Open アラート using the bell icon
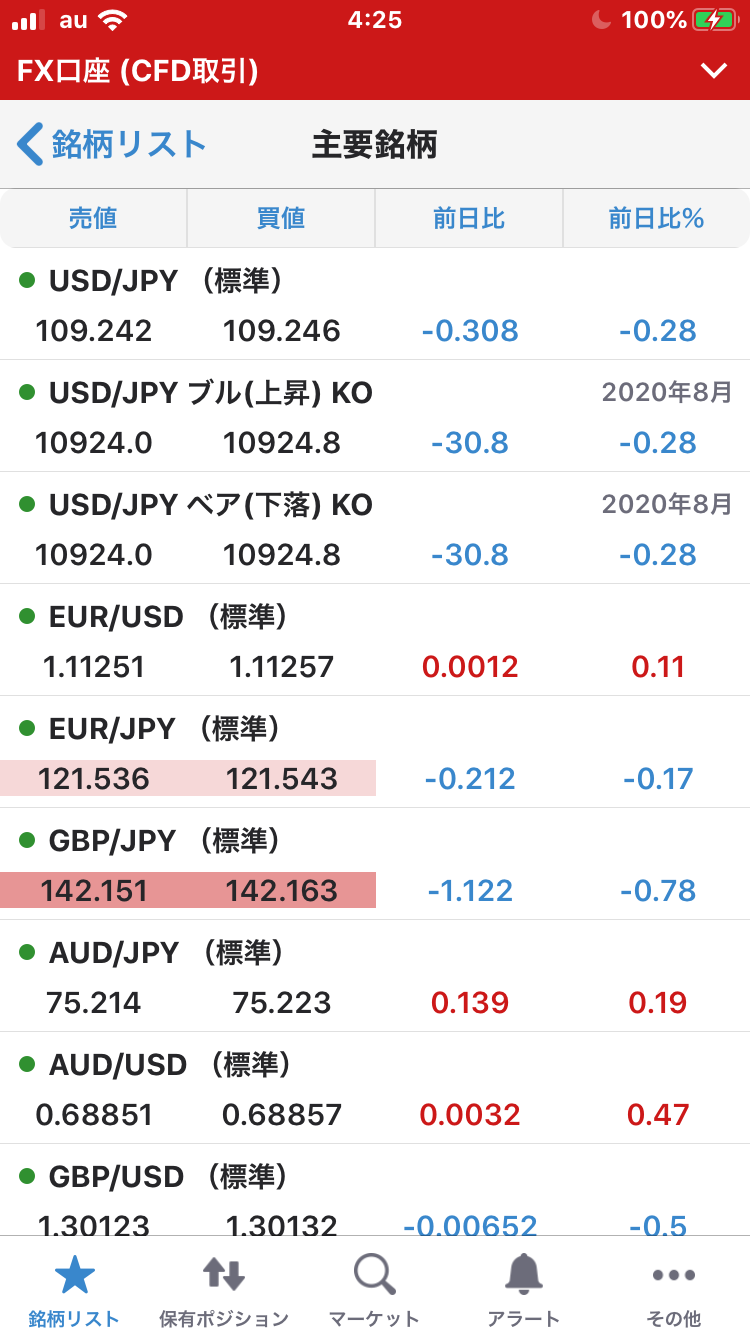The image size is (750, 1334). [524, 1274]
